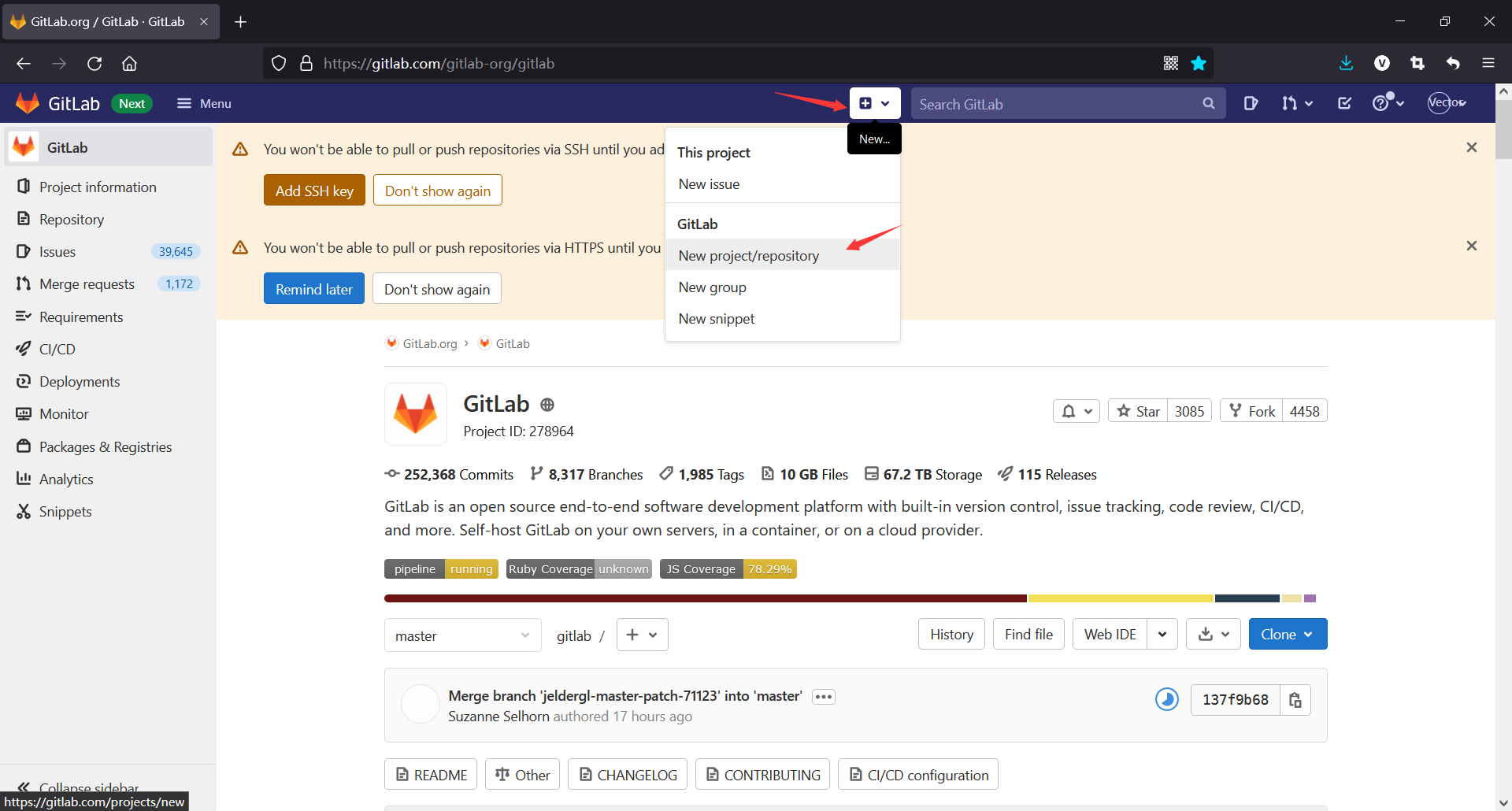The width and height of the screenshot is (1512, 811).
Task: Open the QR code icon in address bar
Action: [1171, 64]
